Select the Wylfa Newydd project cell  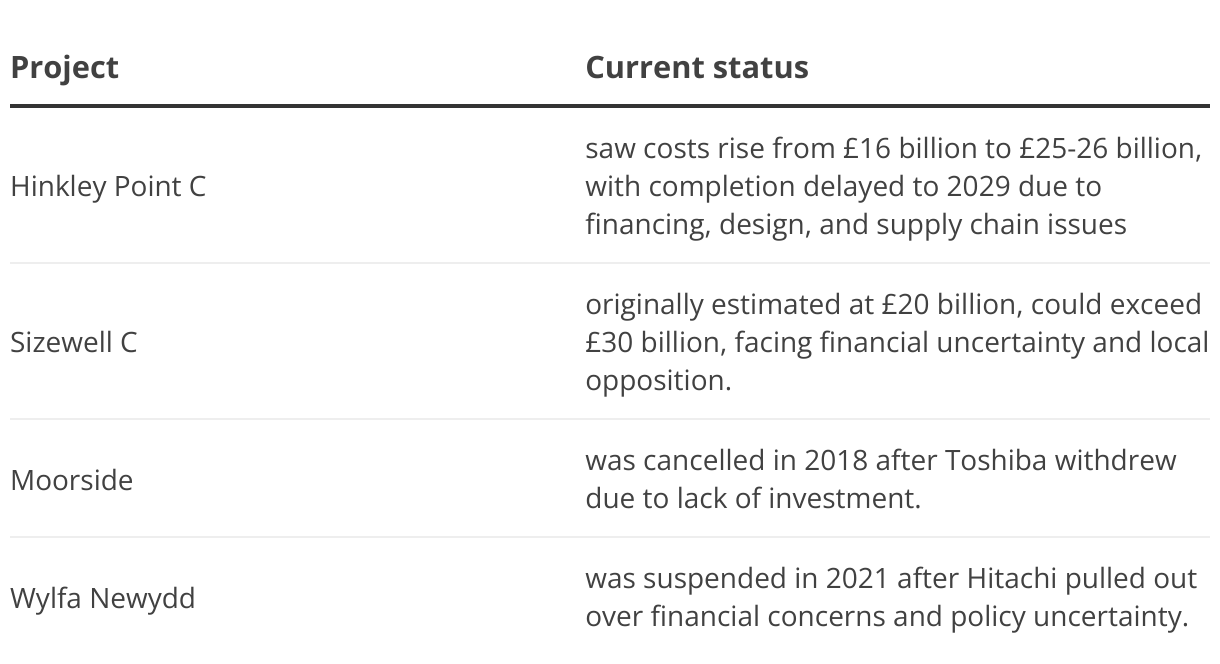[102, 599]
